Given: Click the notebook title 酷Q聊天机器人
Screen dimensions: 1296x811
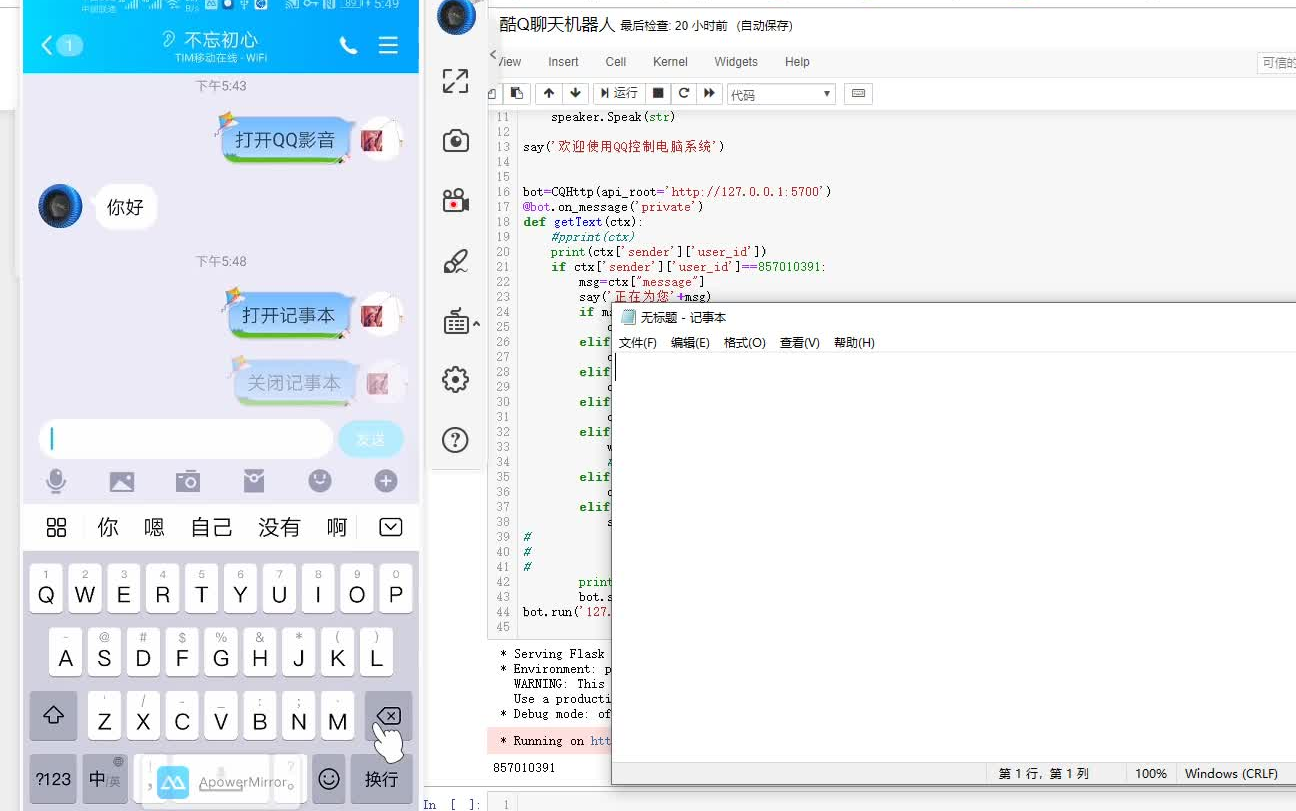Looking at the screenshot, I should point(557,24).
